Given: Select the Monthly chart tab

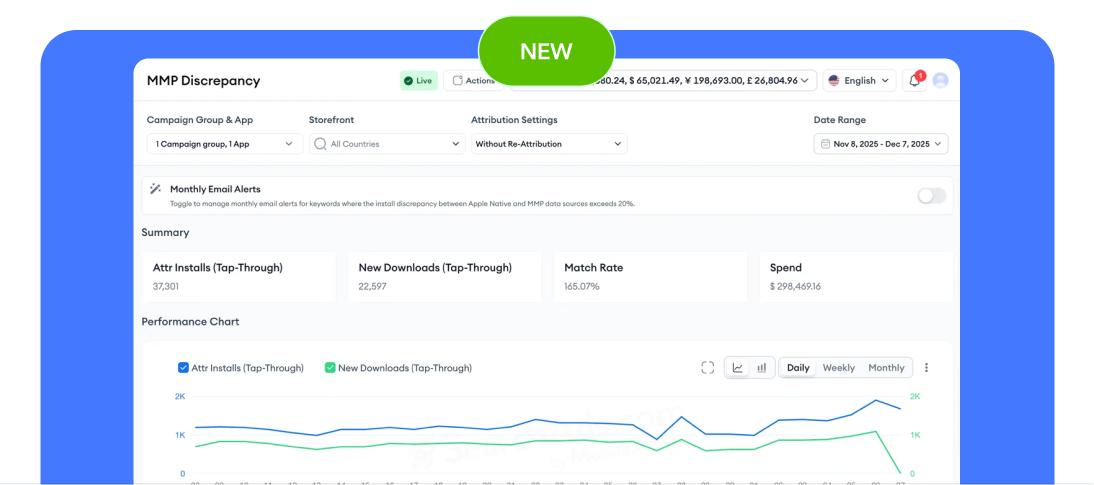Looking at the screenshot, I should (x=886, y=368).
